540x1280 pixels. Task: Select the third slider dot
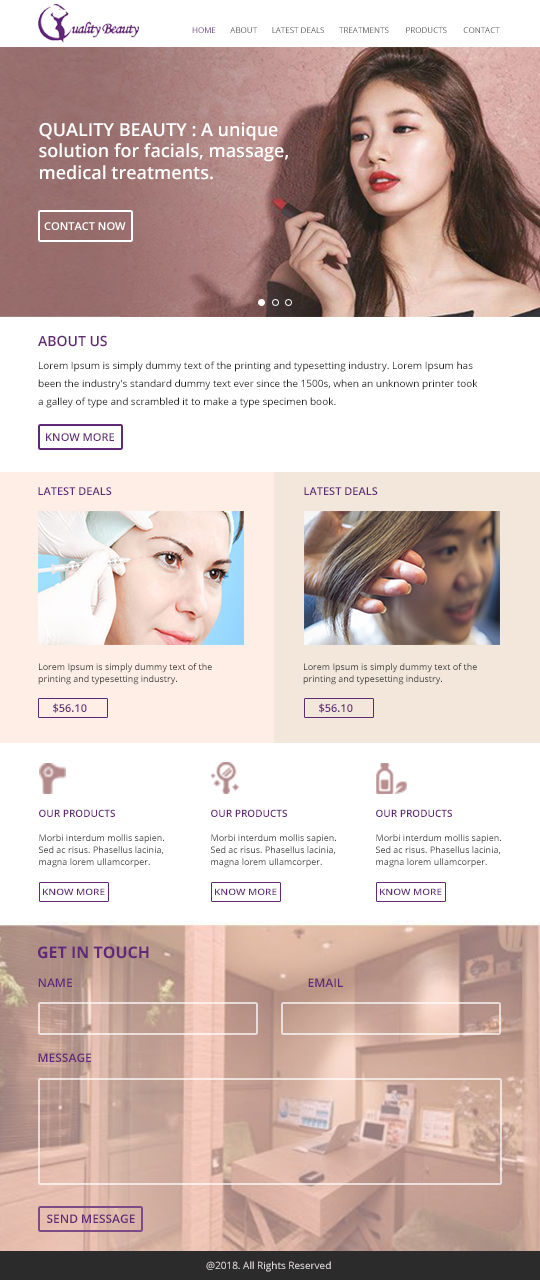[x=288, y=302]
